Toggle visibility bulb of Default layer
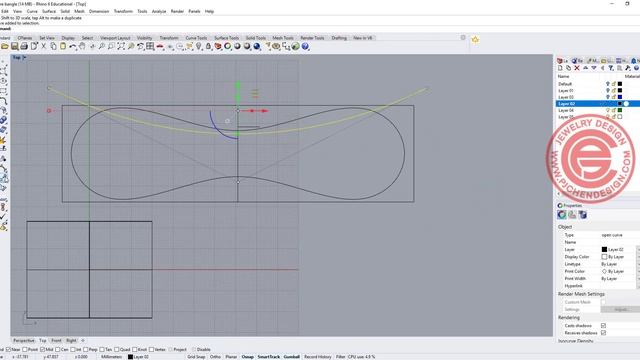 pos(608,84)
